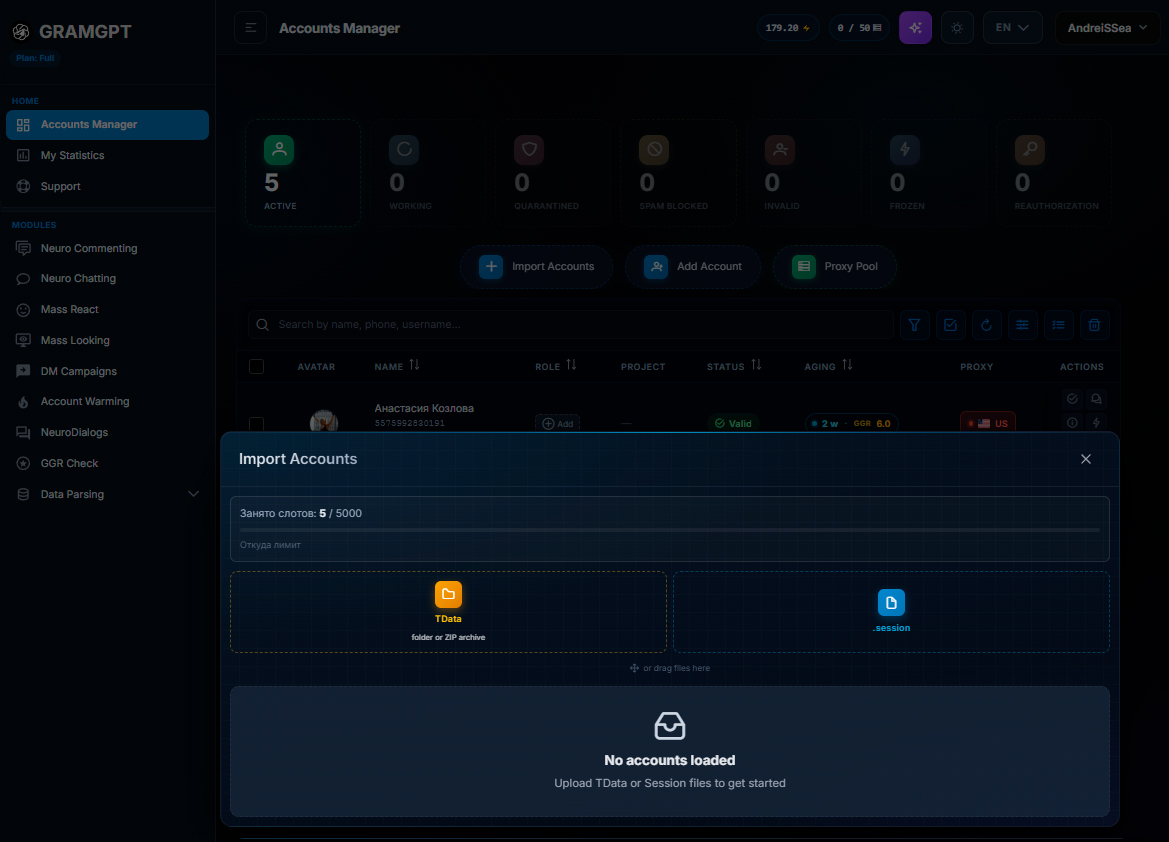Open the column settings sliders icon
1169x842 pixels.
tap(1022, 324)
